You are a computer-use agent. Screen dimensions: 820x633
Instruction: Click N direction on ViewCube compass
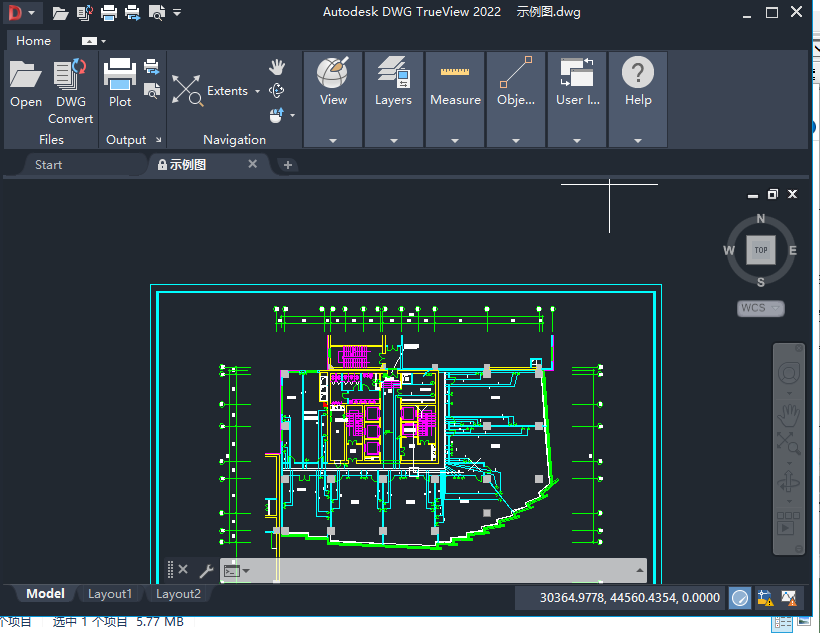pyautogui.click(x=761, y=219)
